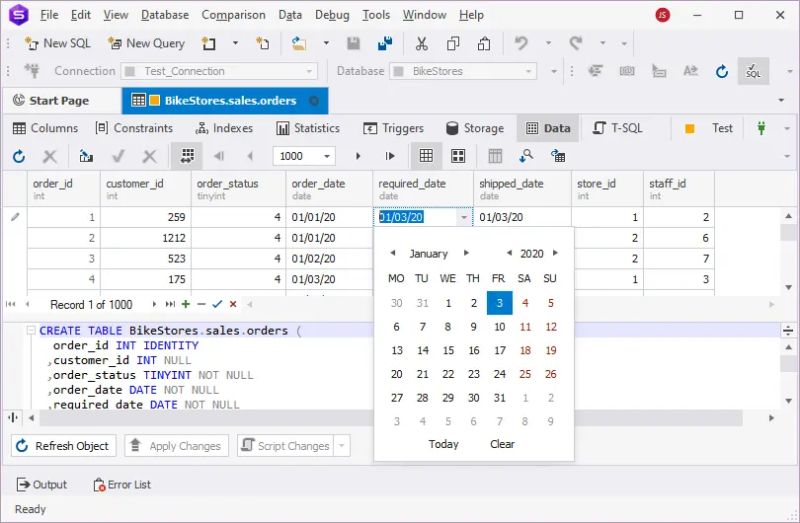Close the BikeStores.sales.orders tab
This screenshot has width=800, height=523.
[x=314, y=101]
